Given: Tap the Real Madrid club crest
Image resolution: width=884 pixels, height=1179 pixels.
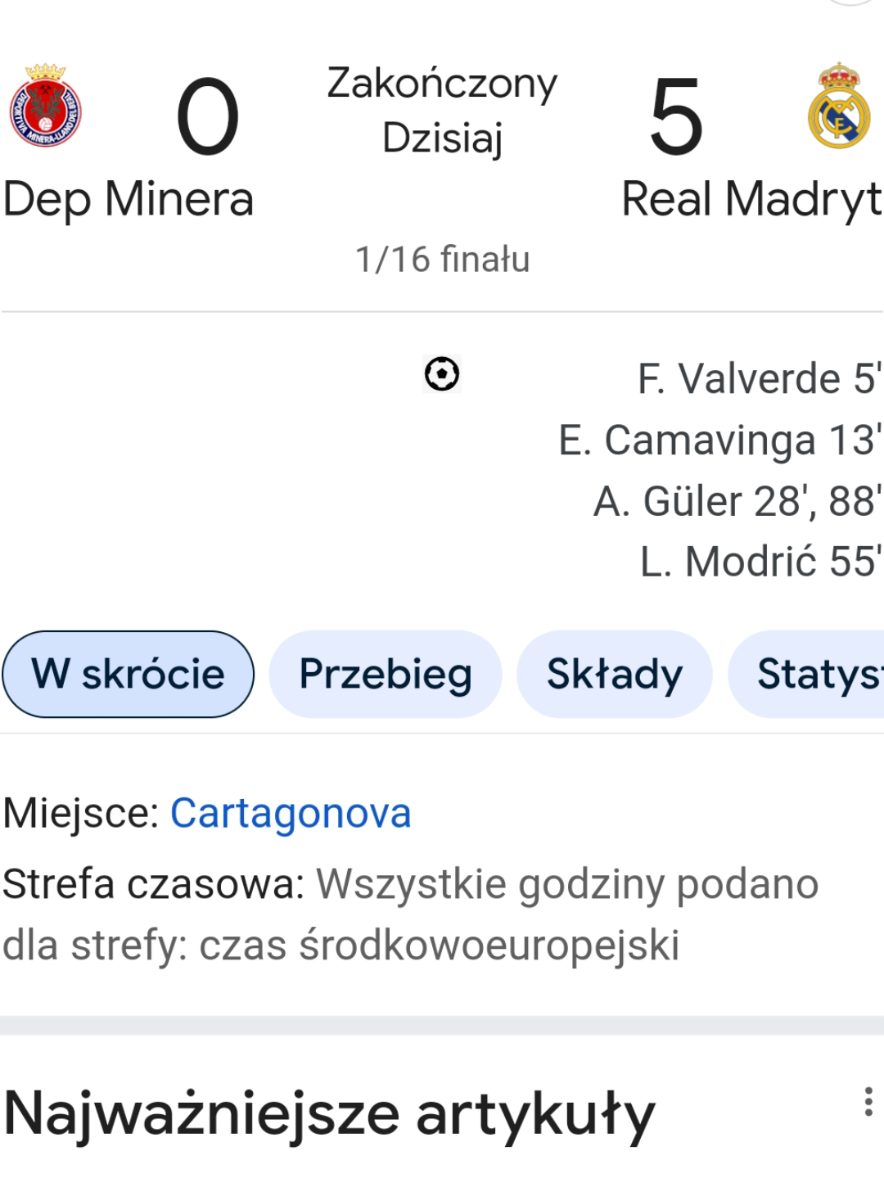Looking at the screenshot, I should pyautogui.click(x=839, y=105).
